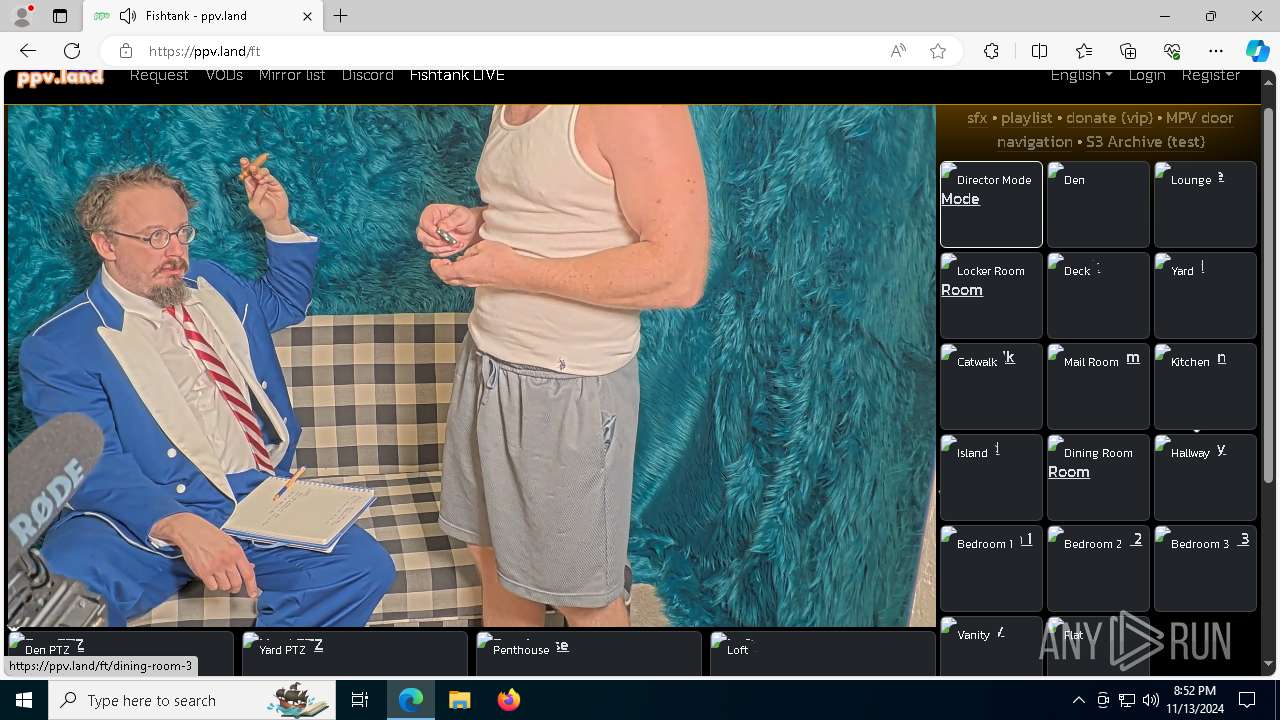Close the Fishtank tab
Viewport: 1280px width, 720px height.
pos(307,16)
